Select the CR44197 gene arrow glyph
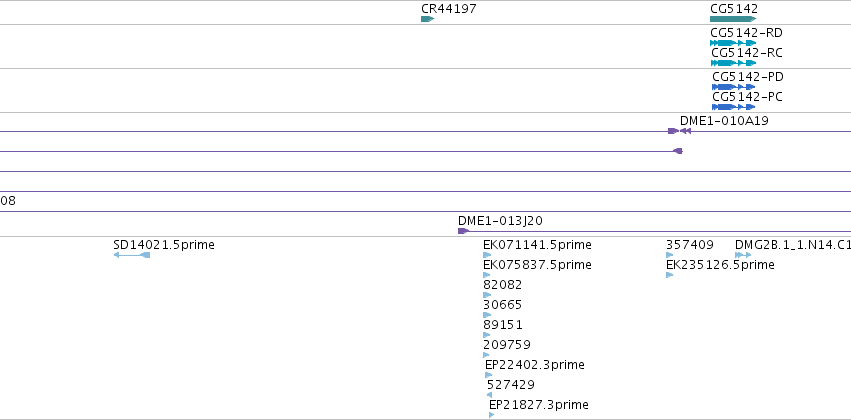This screenshot has height=420, width=851. (428, 19)
